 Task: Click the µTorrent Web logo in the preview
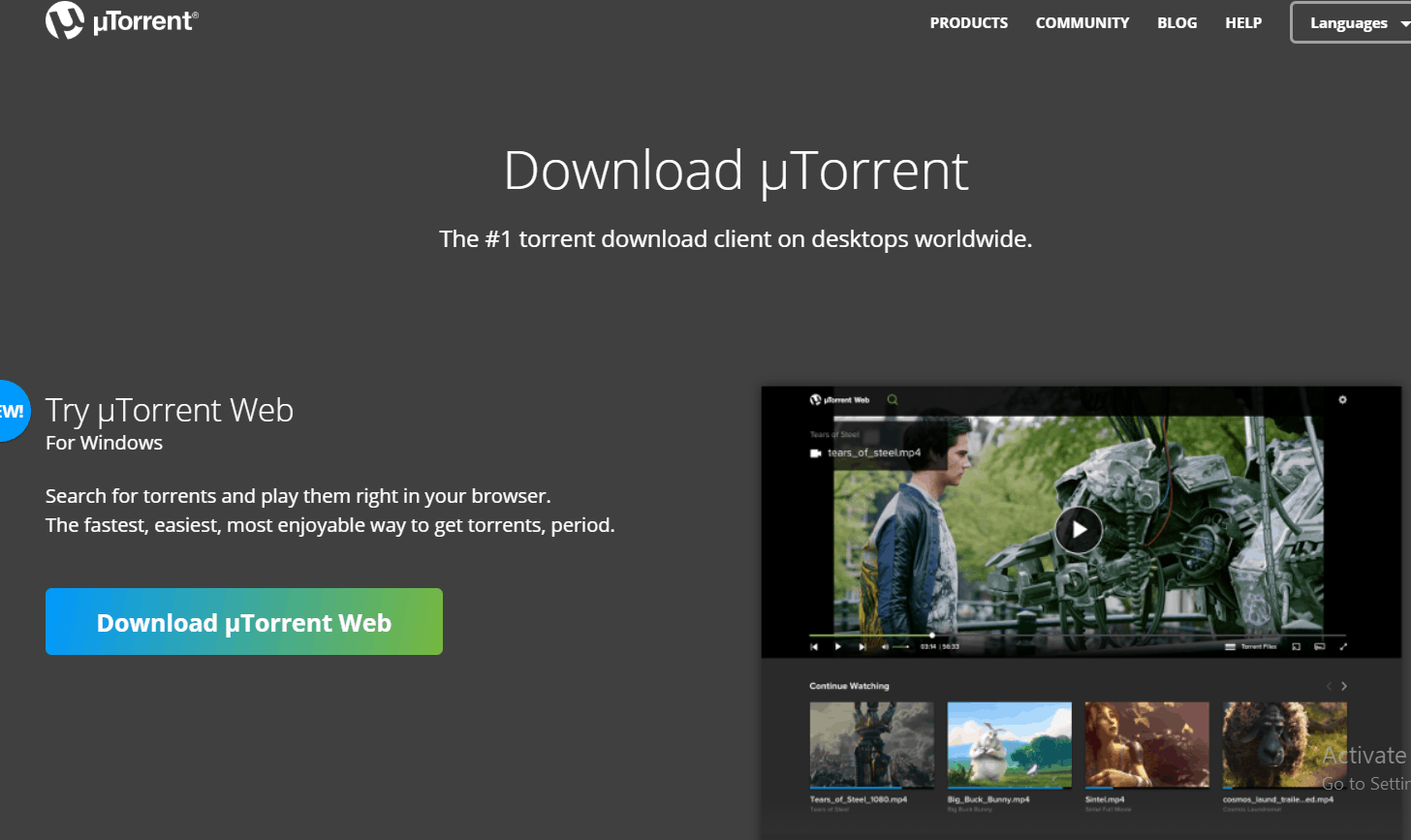[x=839, y=399]
